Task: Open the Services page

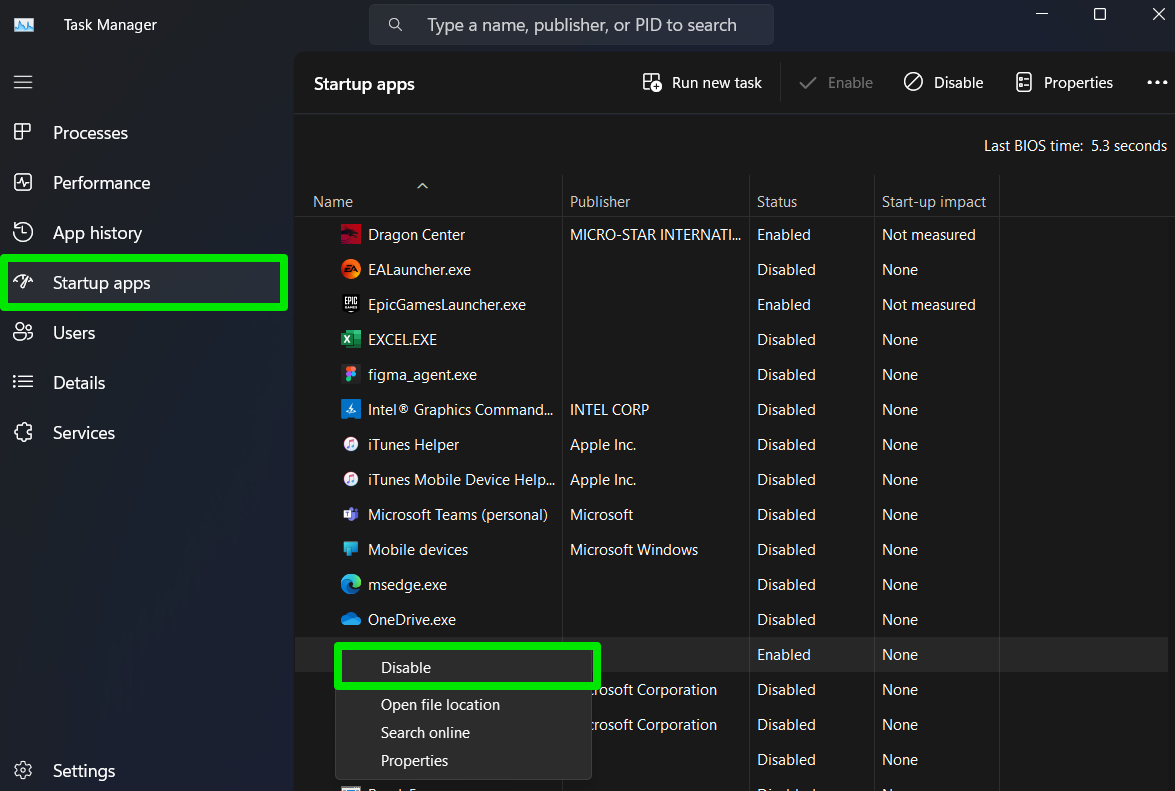Action: 83,433
